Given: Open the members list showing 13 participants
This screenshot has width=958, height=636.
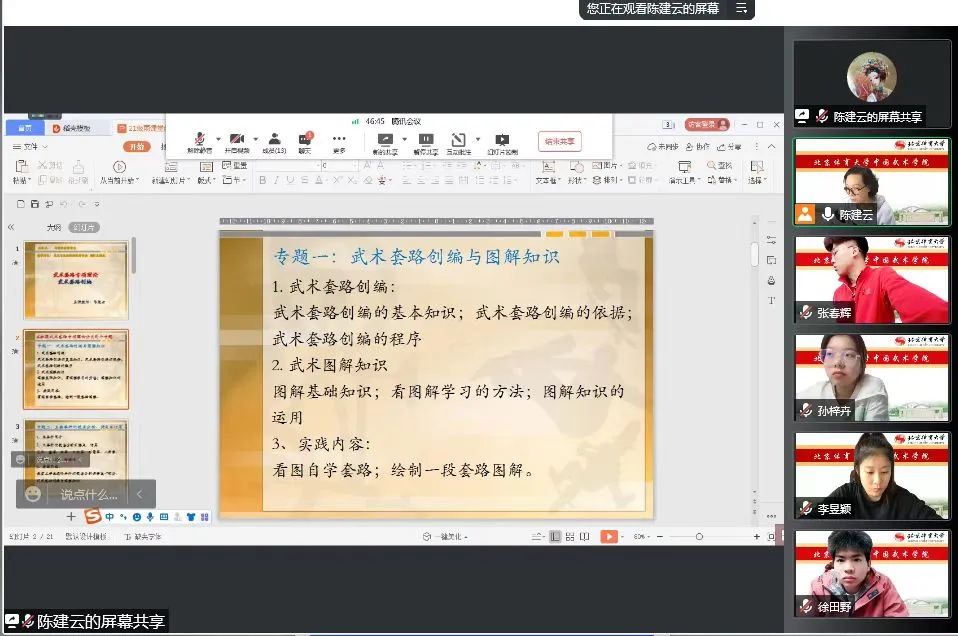Looking at the screenshot, I should [x=277, y=137].
